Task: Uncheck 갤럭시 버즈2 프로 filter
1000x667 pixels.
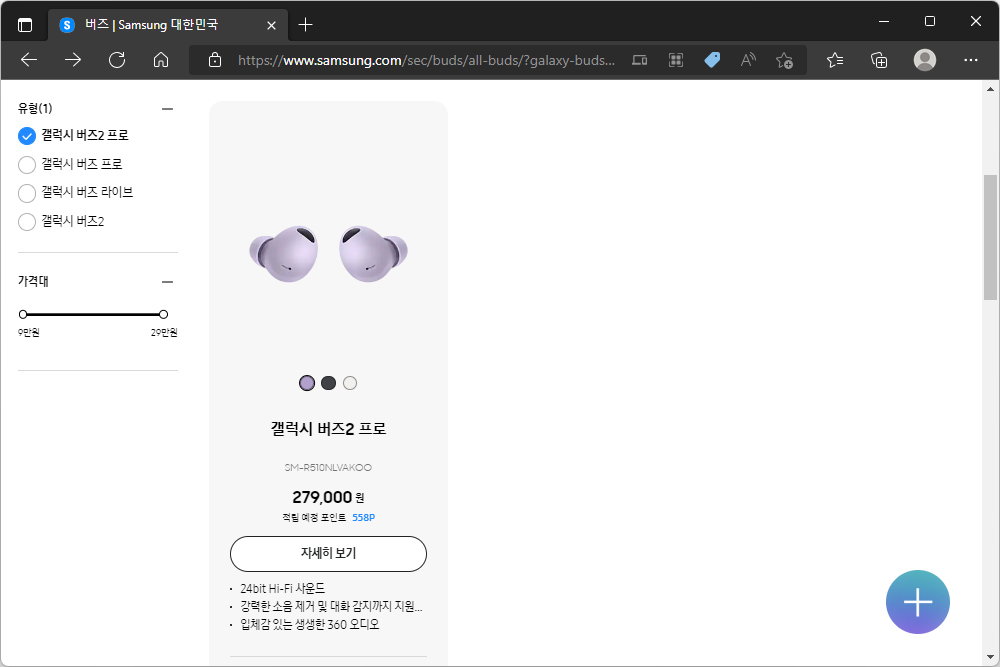Action: pos(27,136)
